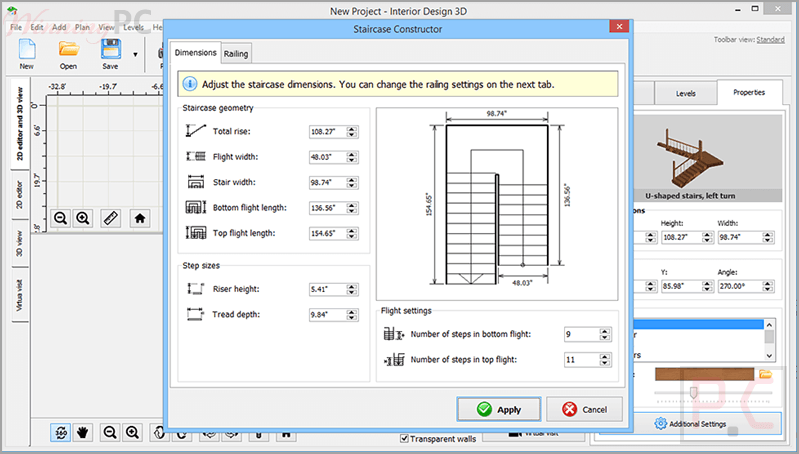Adjust the bottom flight steps spinner
The width and height of the screenshot is (799, 454).
604,334
